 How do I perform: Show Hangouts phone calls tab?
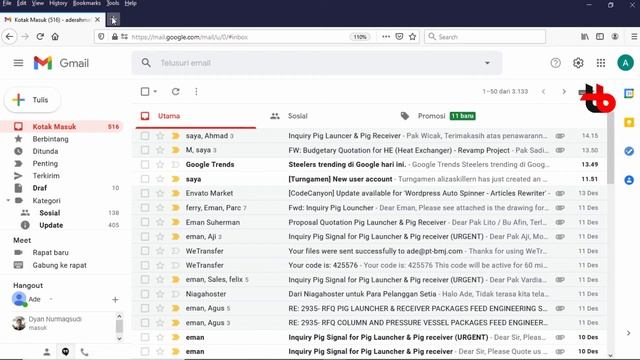(84, 352)
